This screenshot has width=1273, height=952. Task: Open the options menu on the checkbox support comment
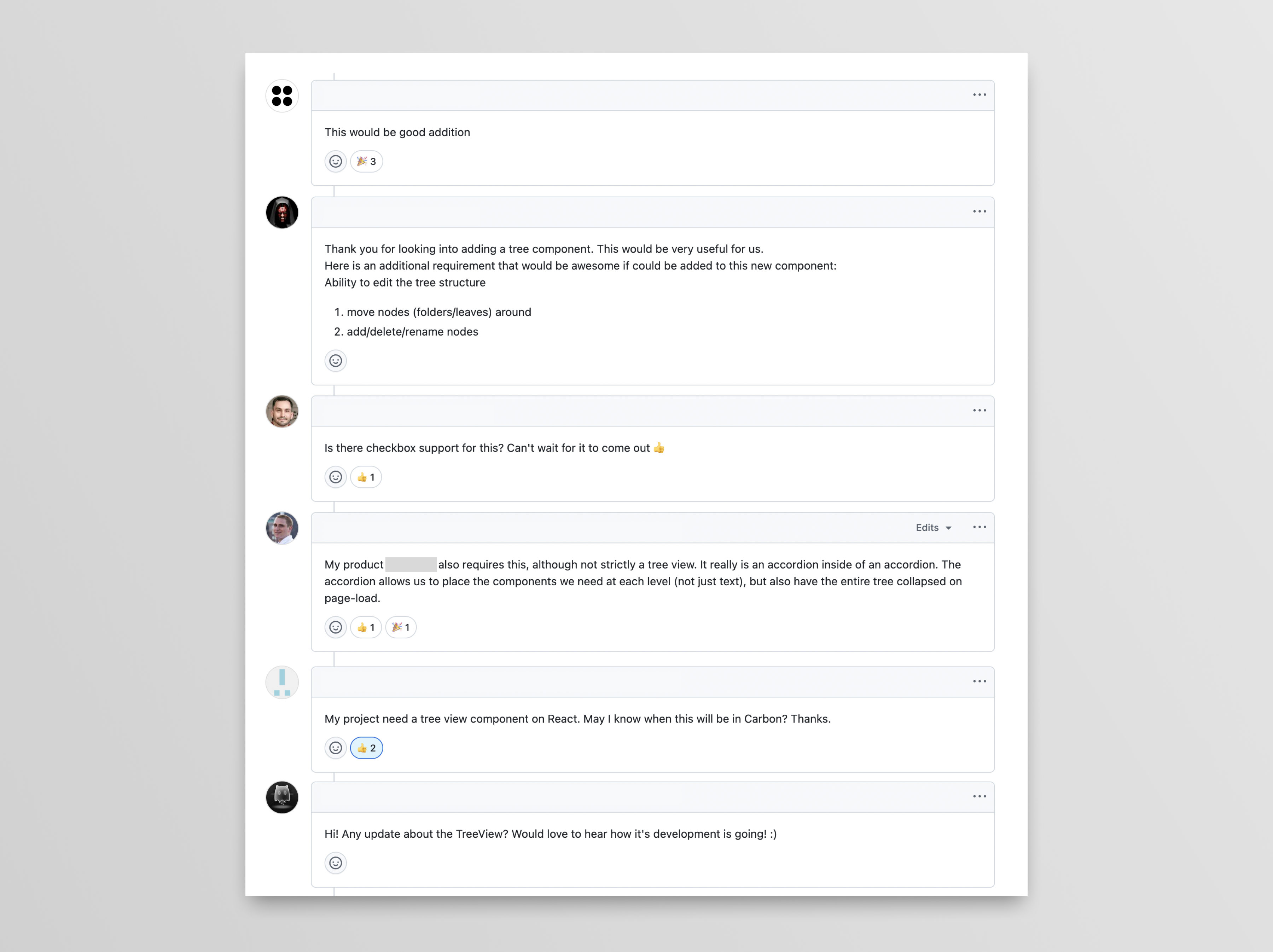(979, 410)
